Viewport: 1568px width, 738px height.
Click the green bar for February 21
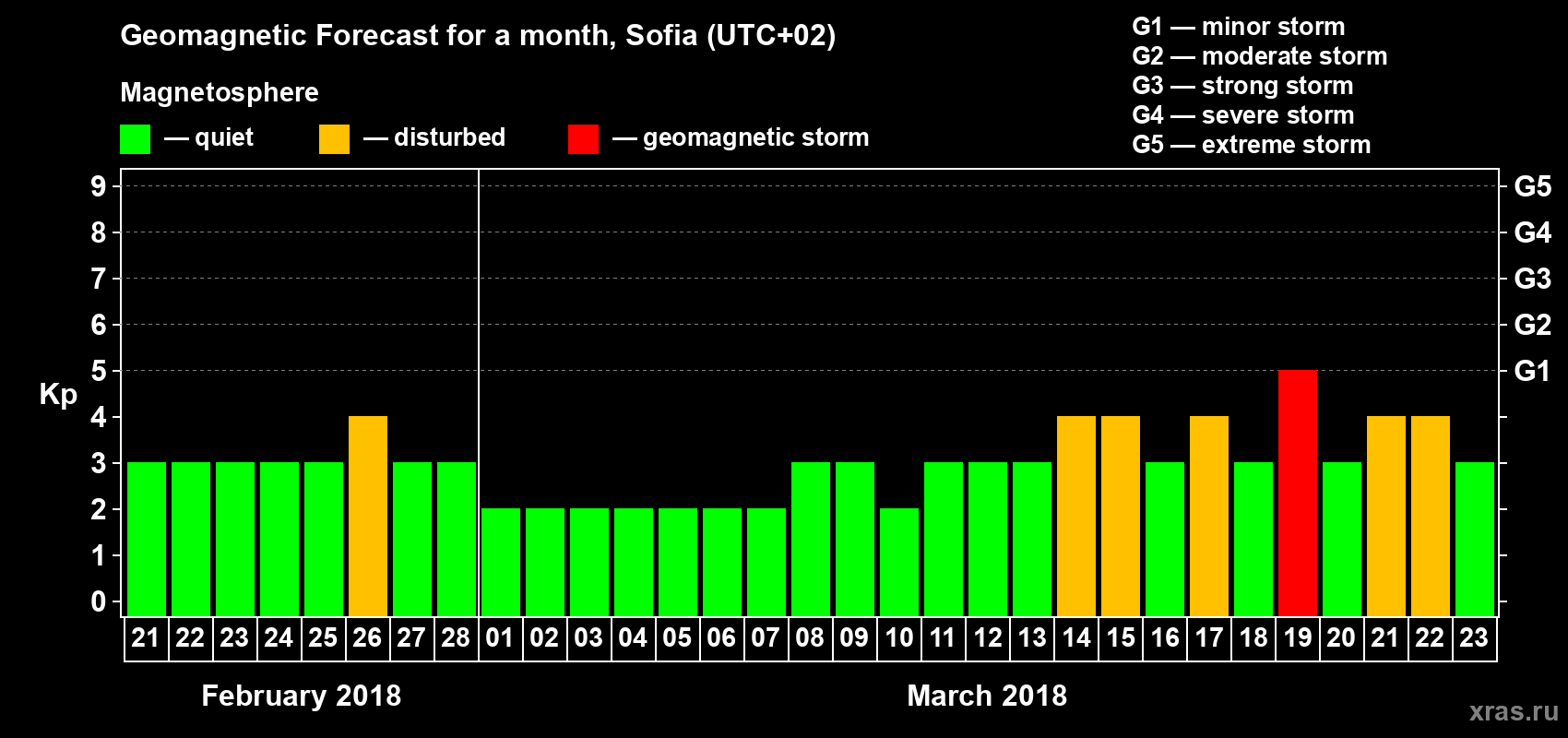pyautogui.click(x=147, y=539)
